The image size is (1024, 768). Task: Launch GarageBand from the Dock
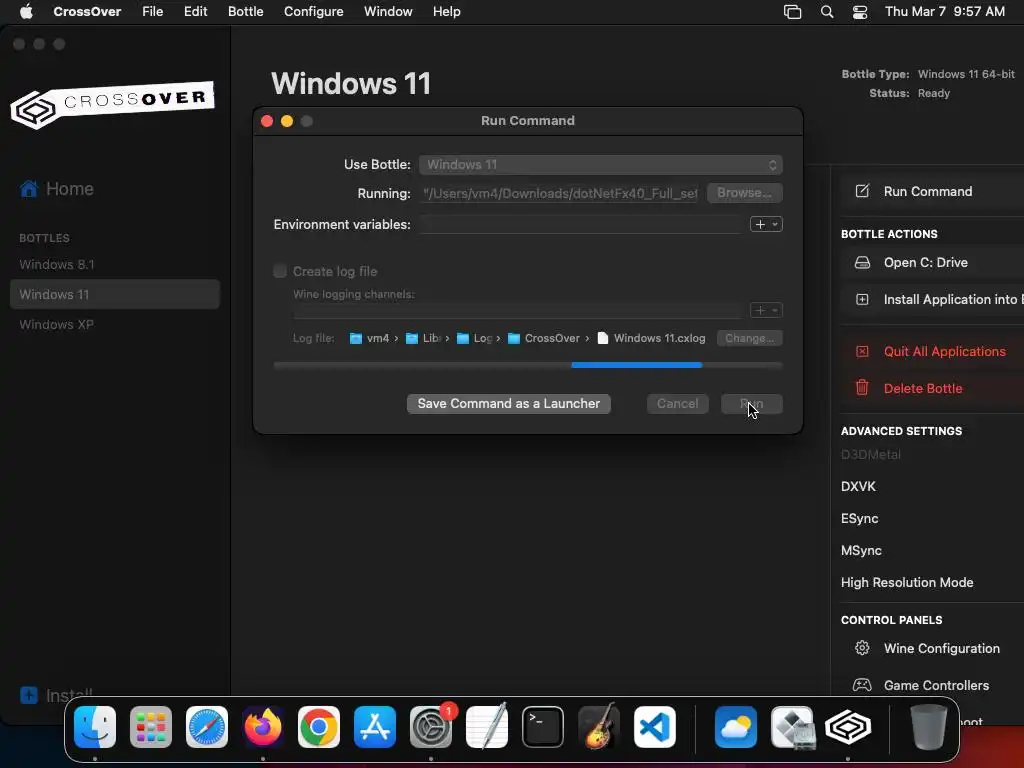click(x=598, y=727)
